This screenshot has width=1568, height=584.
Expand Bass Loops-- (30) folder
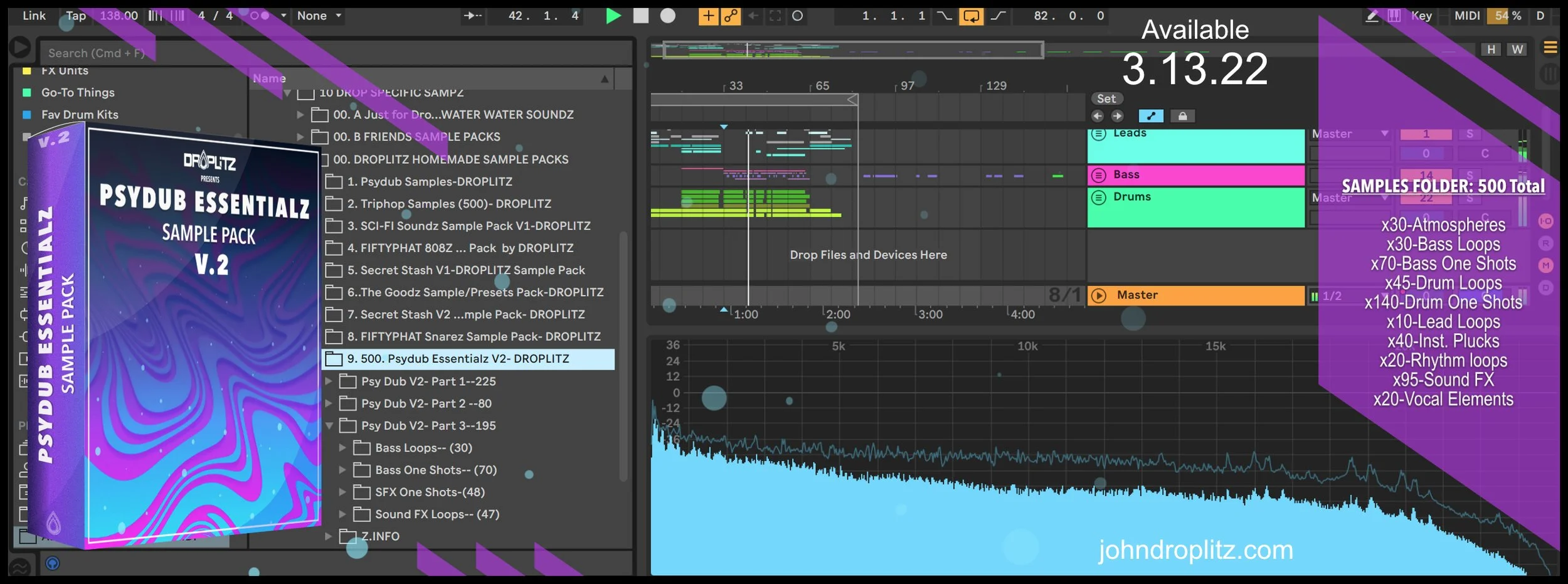pos(342,448)
